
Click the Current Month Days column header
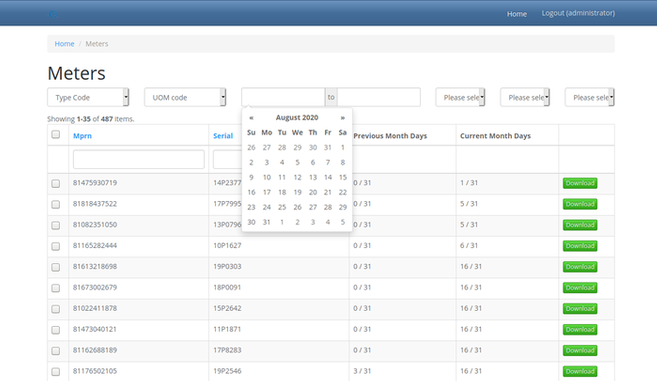click(495, 136)
